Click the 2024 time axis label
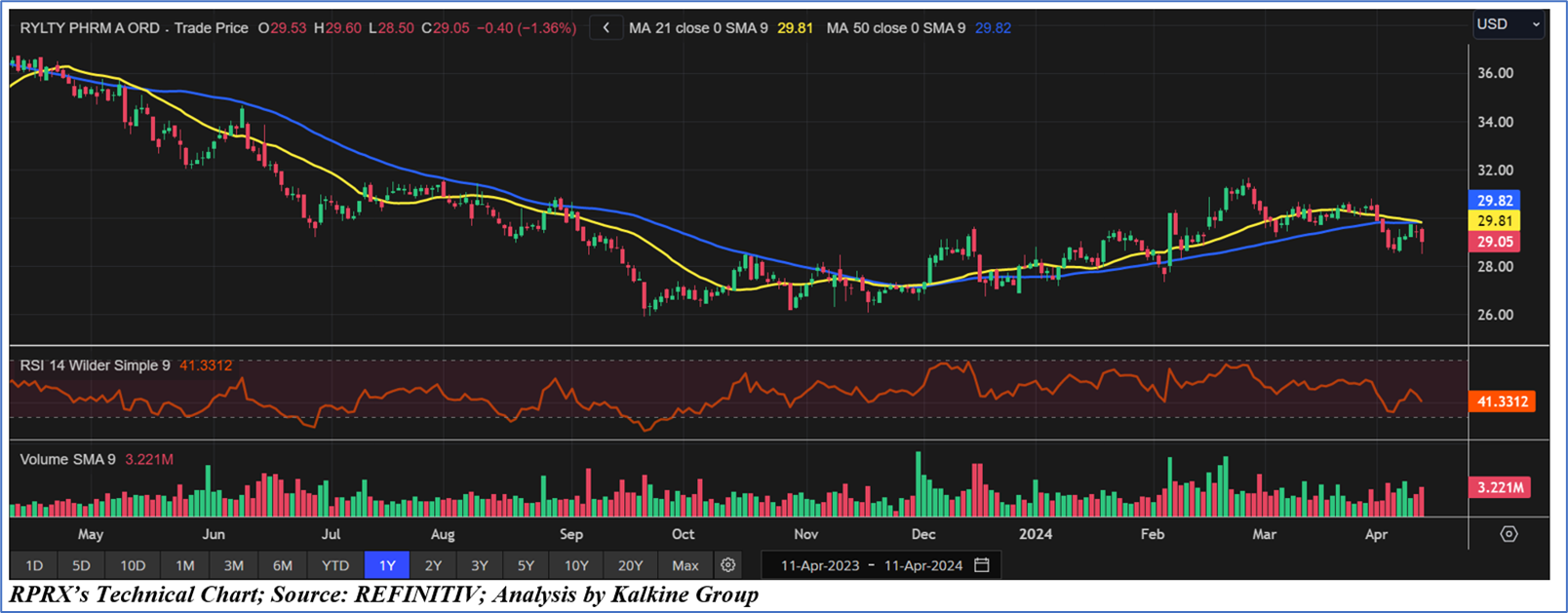The width and height of the screenshot is (1568, 613). click(1036, 534)
